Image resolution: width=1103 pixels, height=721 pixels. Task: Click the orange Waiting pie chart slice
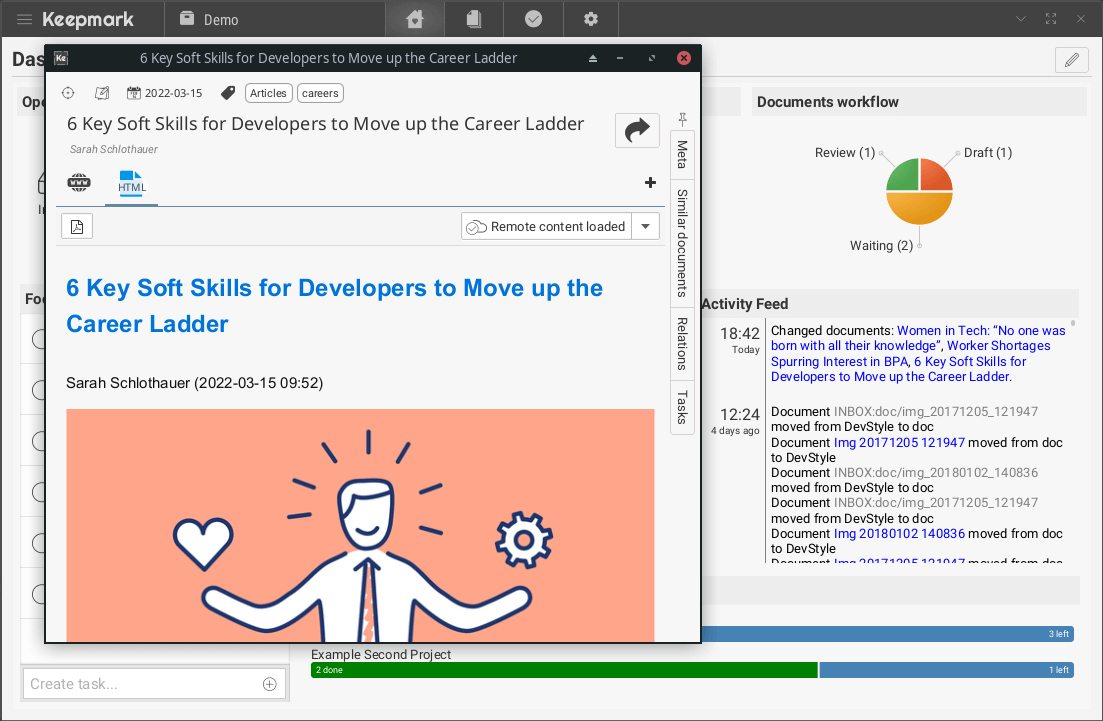point(919,208)
